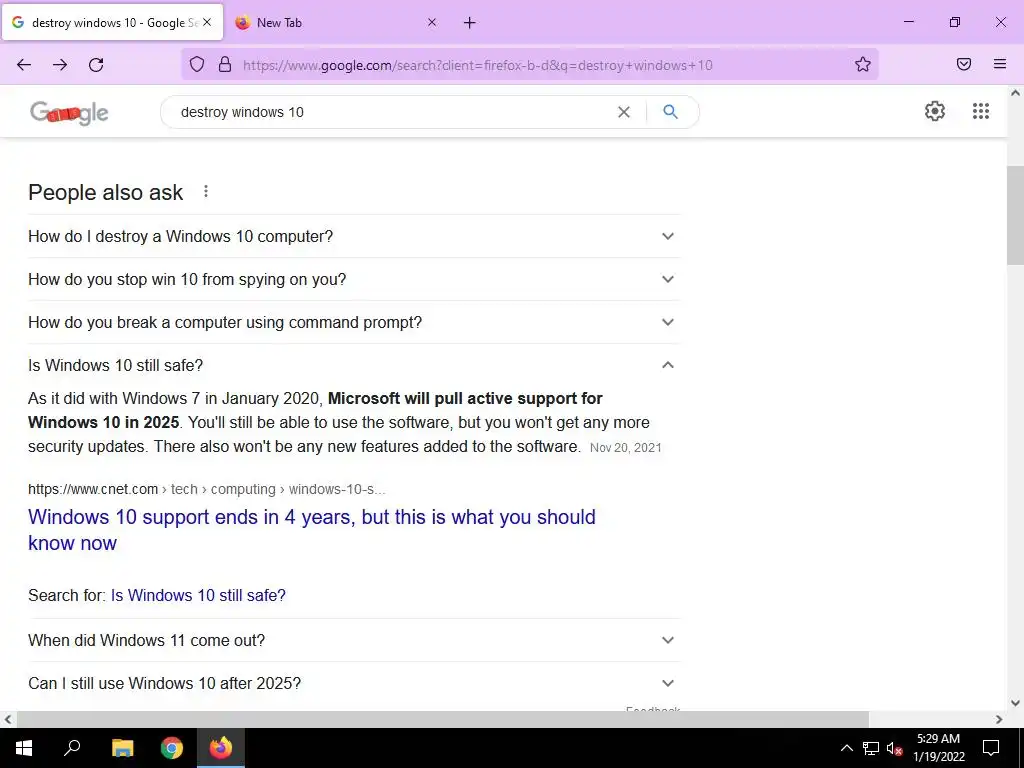Open the Firefox hamburger menu
The width and height of the screenshot is (1024, 768).
pos(1000,64)
